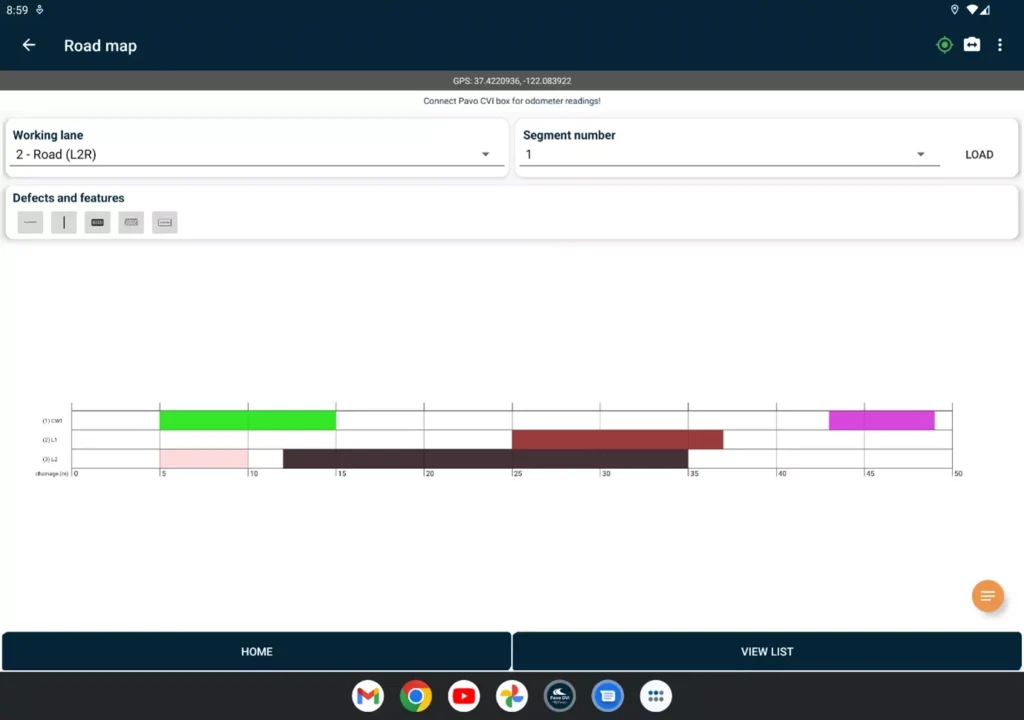
Task: Select the vertical line defect tool
Action: 64,222
